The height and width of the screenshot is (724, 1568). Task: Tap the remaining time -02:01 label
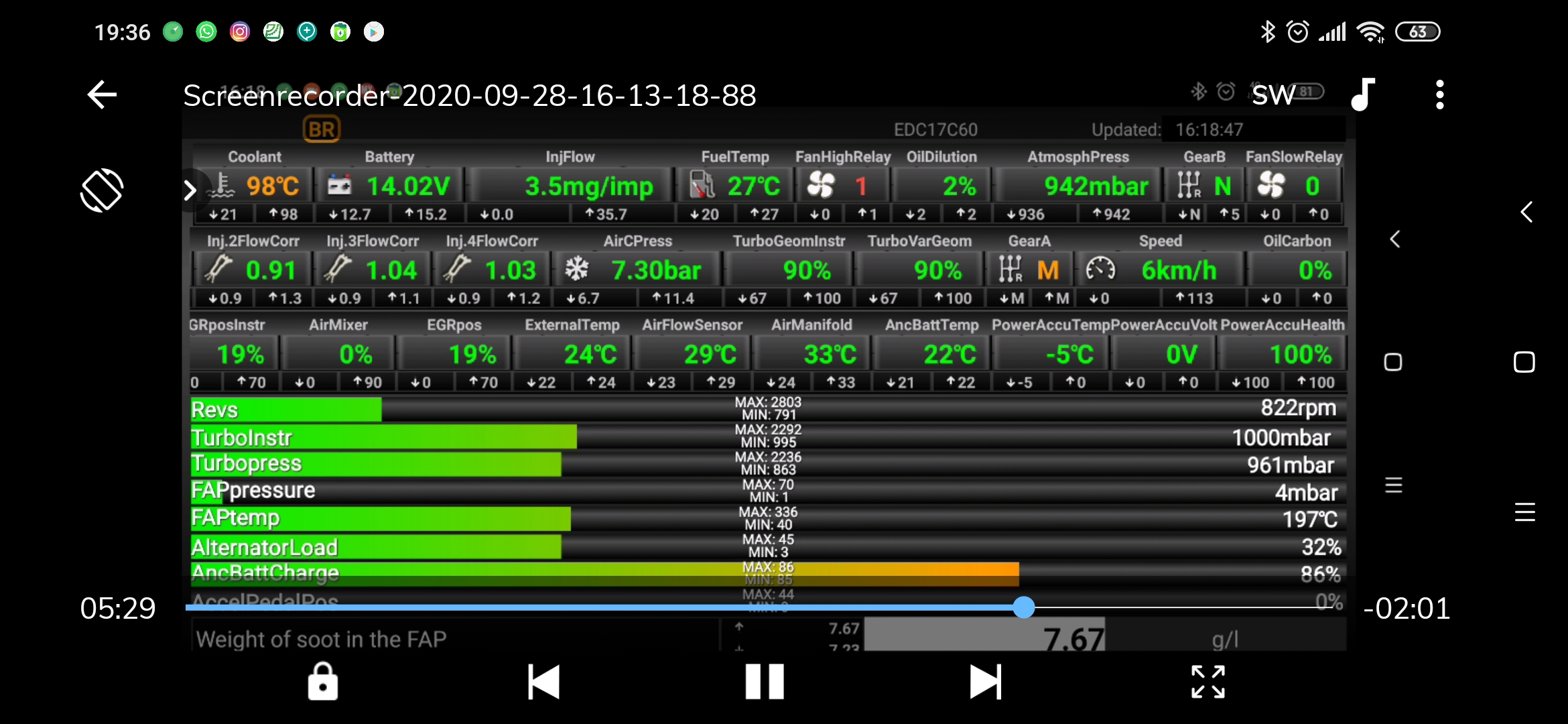pos(1406,609)
